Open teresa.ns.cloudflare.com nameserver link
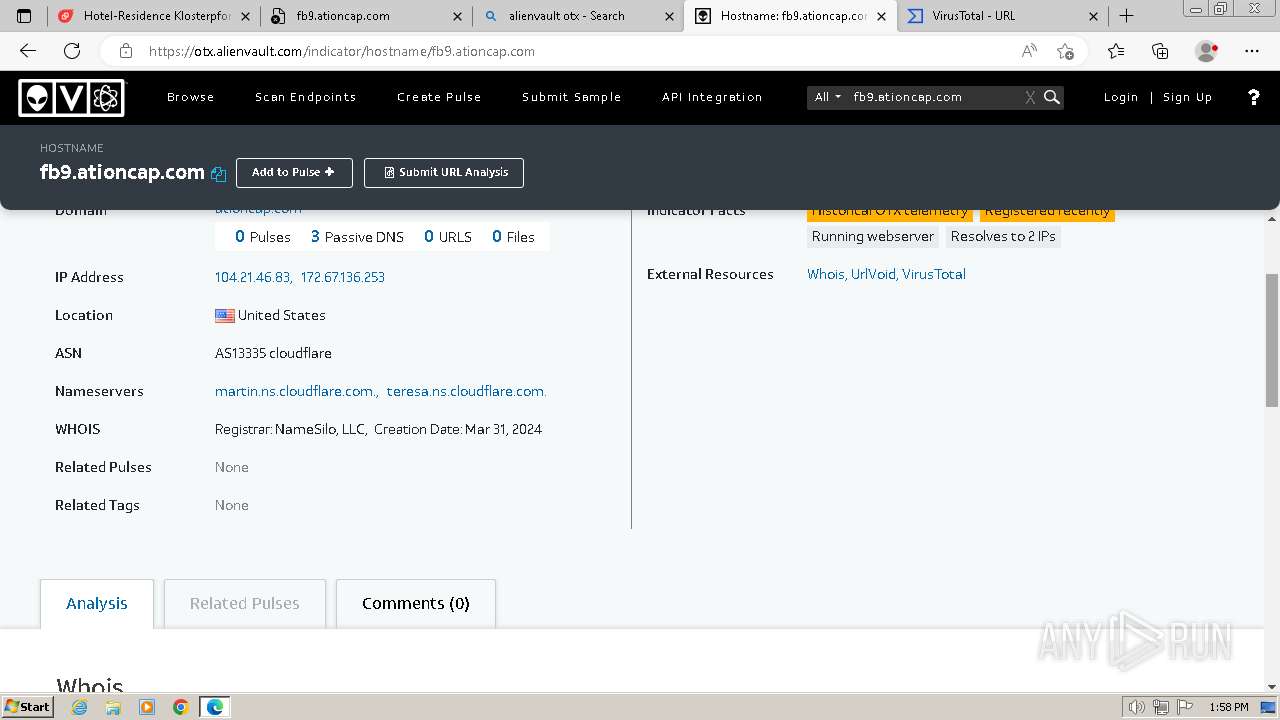Screen dimensions: 1280x720 click(x=467, y=391)
